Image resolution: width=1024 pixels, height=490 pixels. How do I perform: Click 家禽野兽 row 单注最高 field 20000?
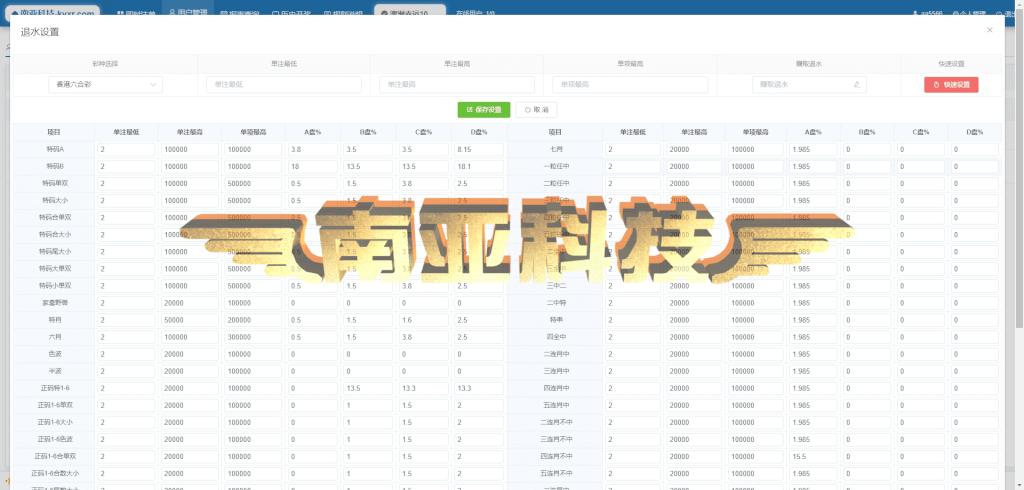tap(189, 302)
